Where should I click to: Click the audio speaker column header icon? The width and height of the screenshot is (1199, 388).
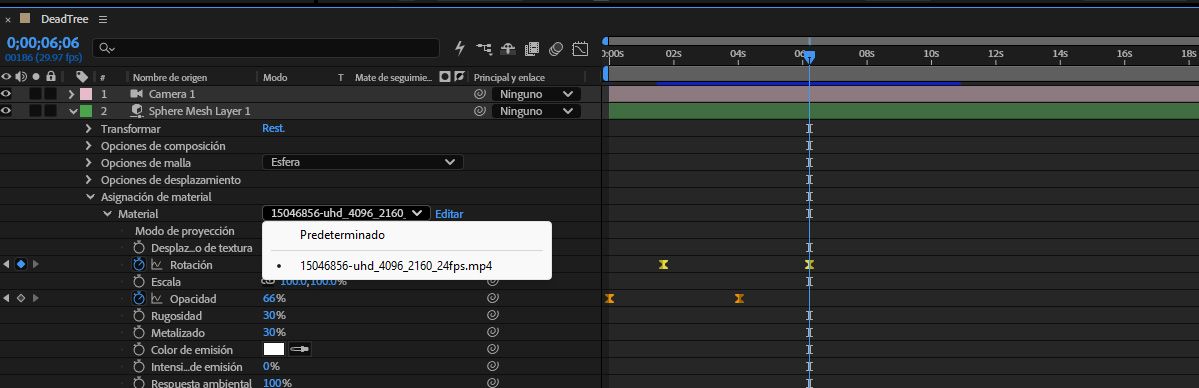(x=21, y=77)
